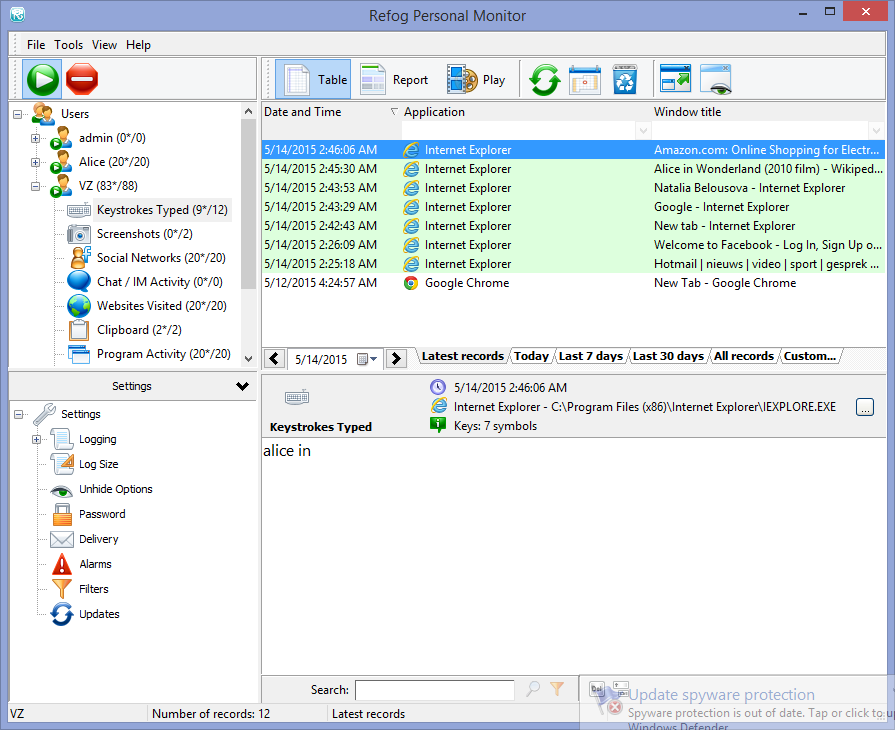Select the All records tab
The image size is (895, 730).
coord(744,356)
